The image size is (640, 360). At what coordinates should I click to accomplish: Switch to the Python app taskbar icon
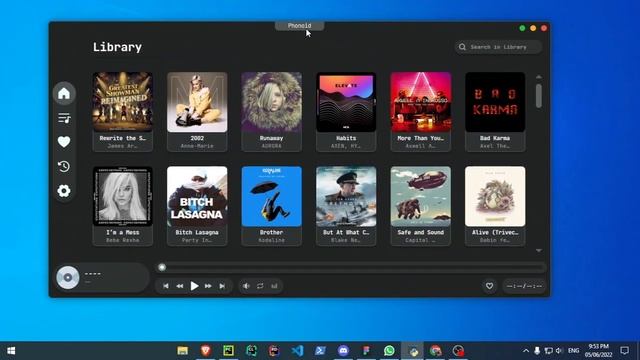click(x=413, y=351)
